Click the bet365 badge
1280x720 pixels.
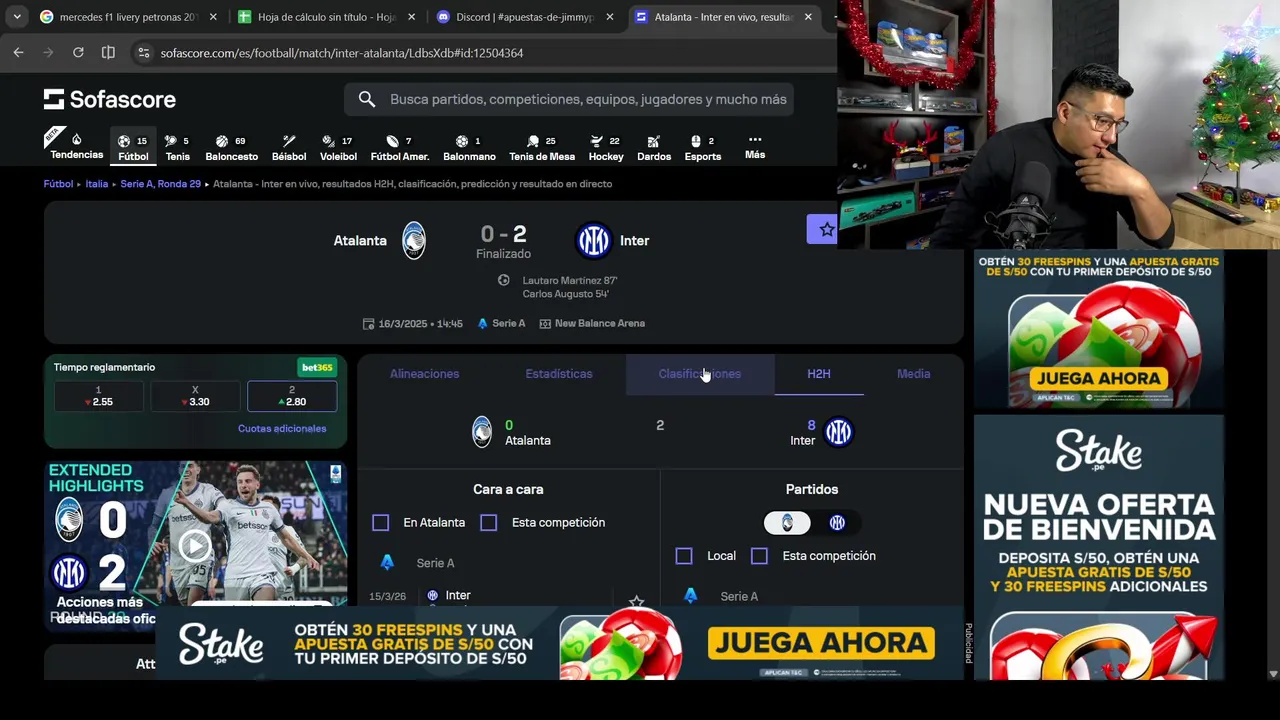coord(317,367)
